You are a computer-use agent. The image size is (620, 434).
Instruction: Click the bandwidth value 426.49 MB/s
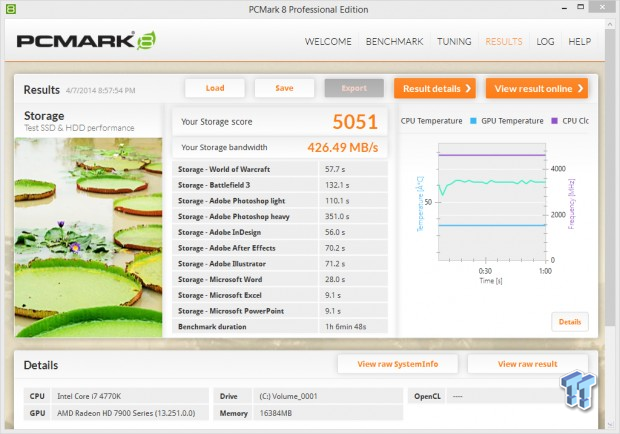tap(342, 147)
